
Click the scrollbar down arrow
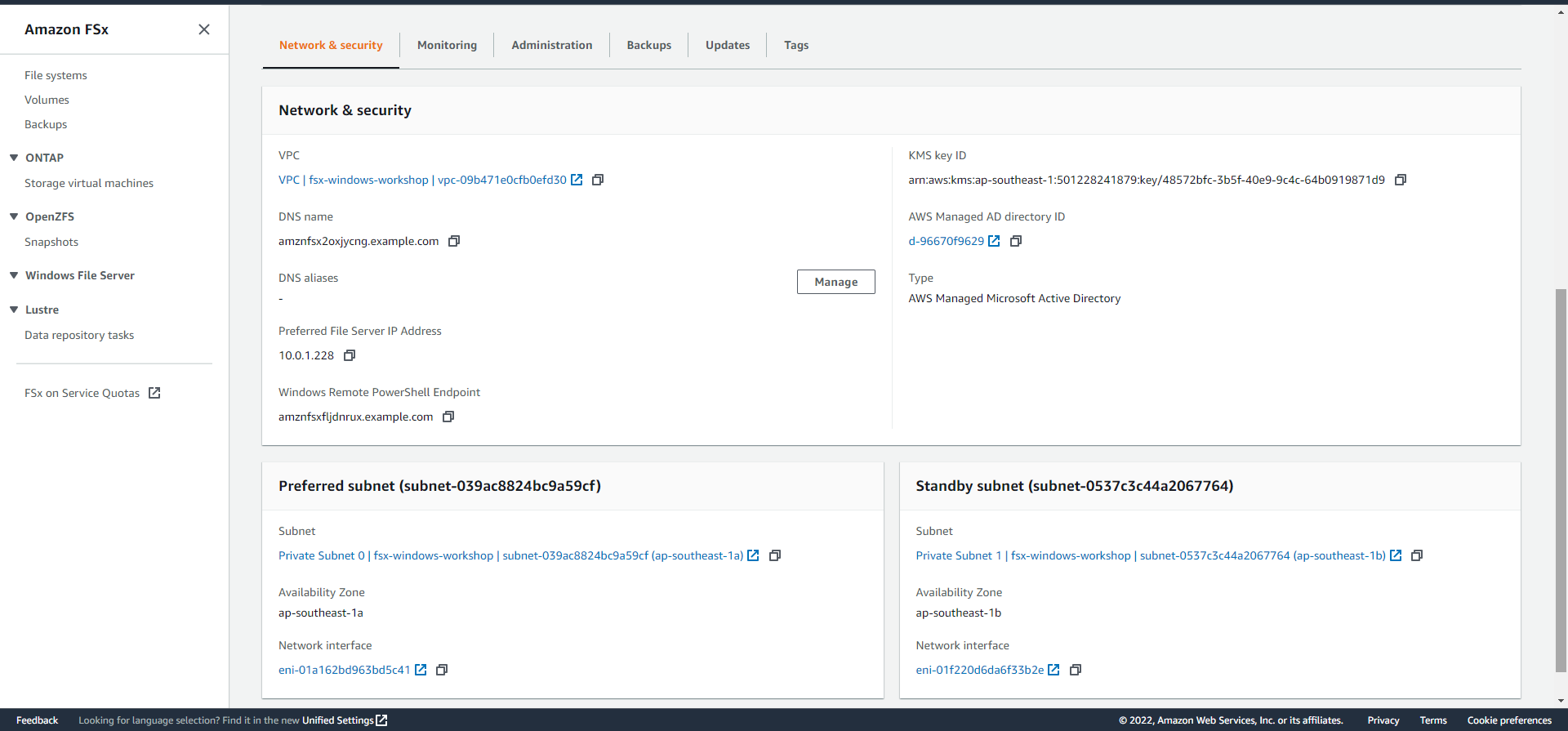[x=1561, y=701]
